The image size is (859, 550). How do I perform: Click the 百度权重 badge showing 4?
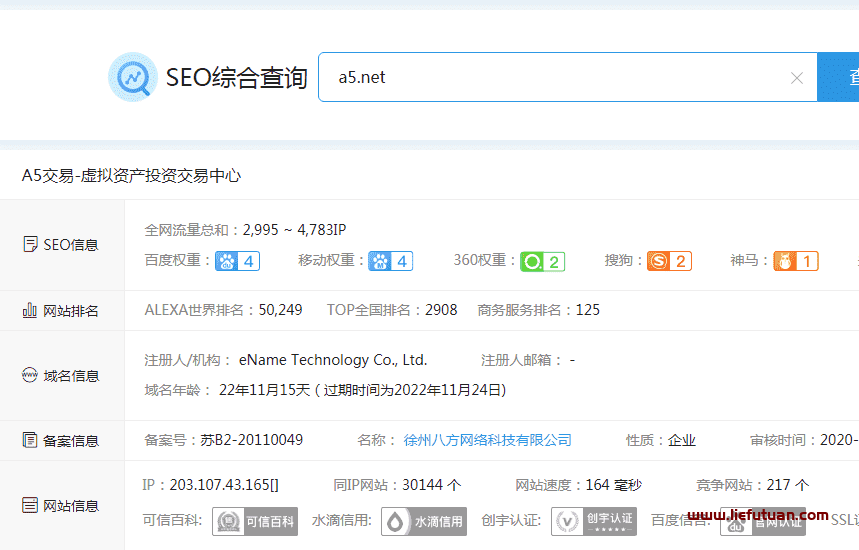(x=238, y=261)
